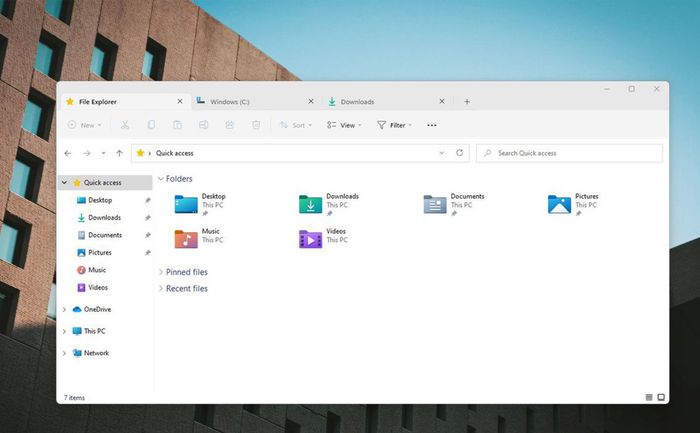Select Downloads in the navigation pane
Image resolution: width=700 pixels, height=433 pixels.
104,217
